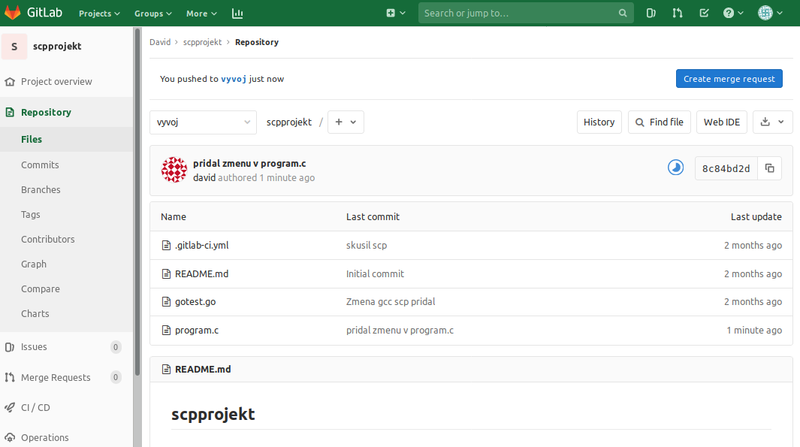Click the download archive icon

coord(765,122)
